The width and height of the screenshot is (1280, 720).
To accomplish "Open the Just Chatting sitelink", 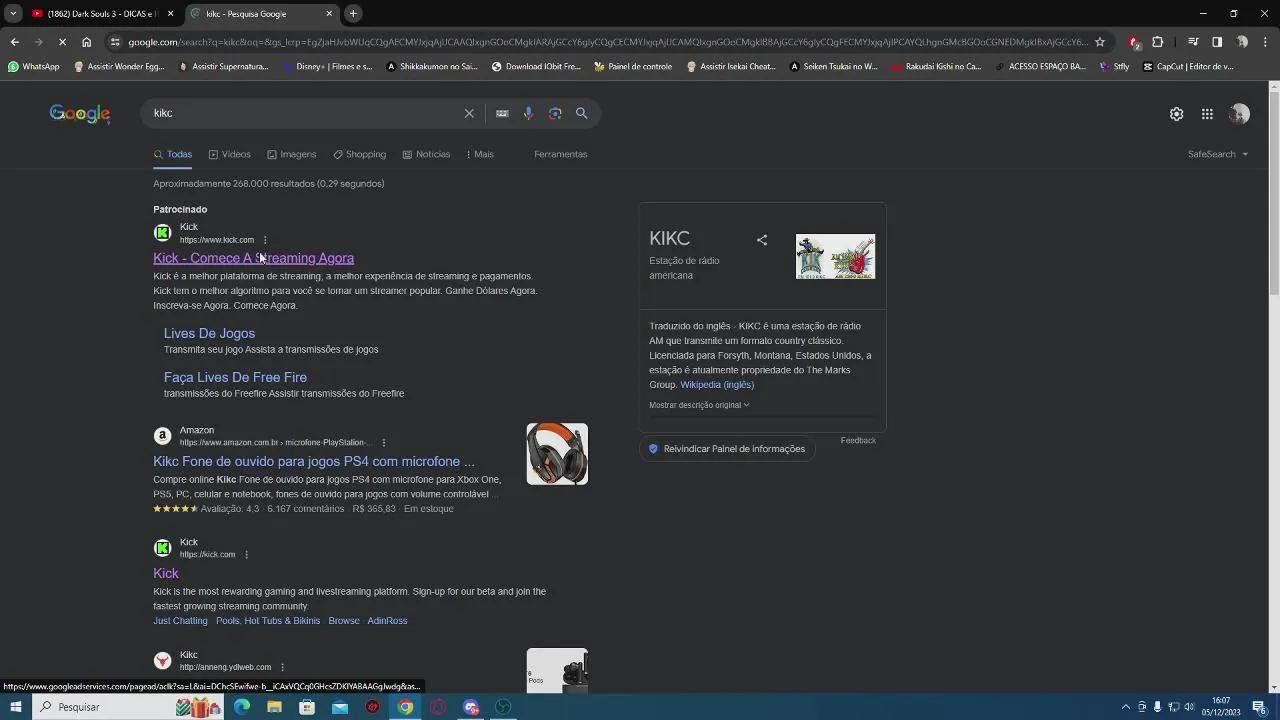I will [x=180, y=621].
